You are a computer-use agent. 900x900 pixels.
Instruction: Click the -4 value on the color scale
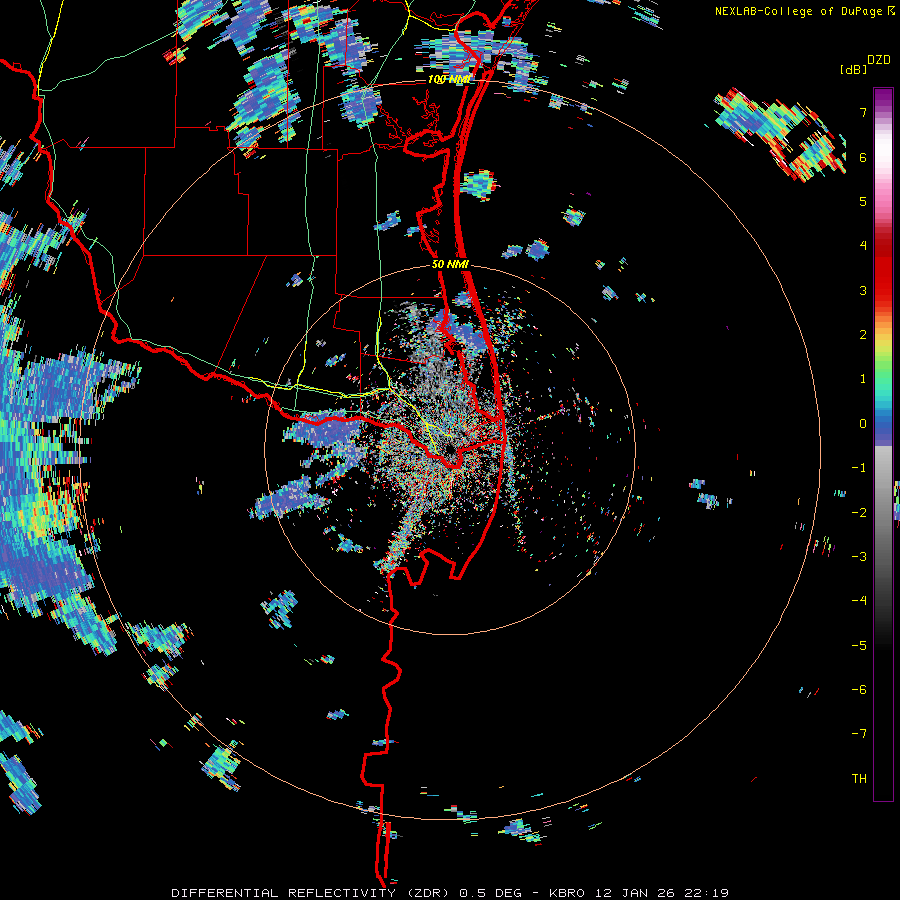[x=859, y=601]
